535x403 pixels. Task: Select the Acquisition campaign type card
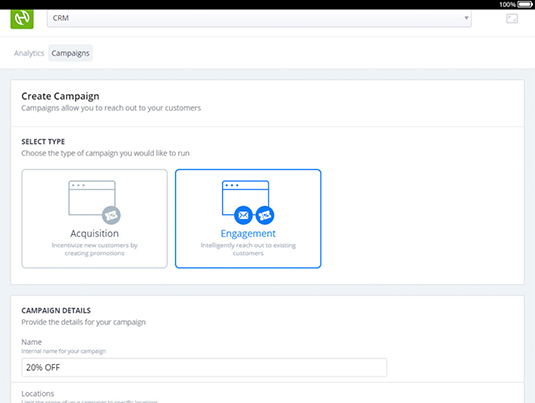pos(95,218)
